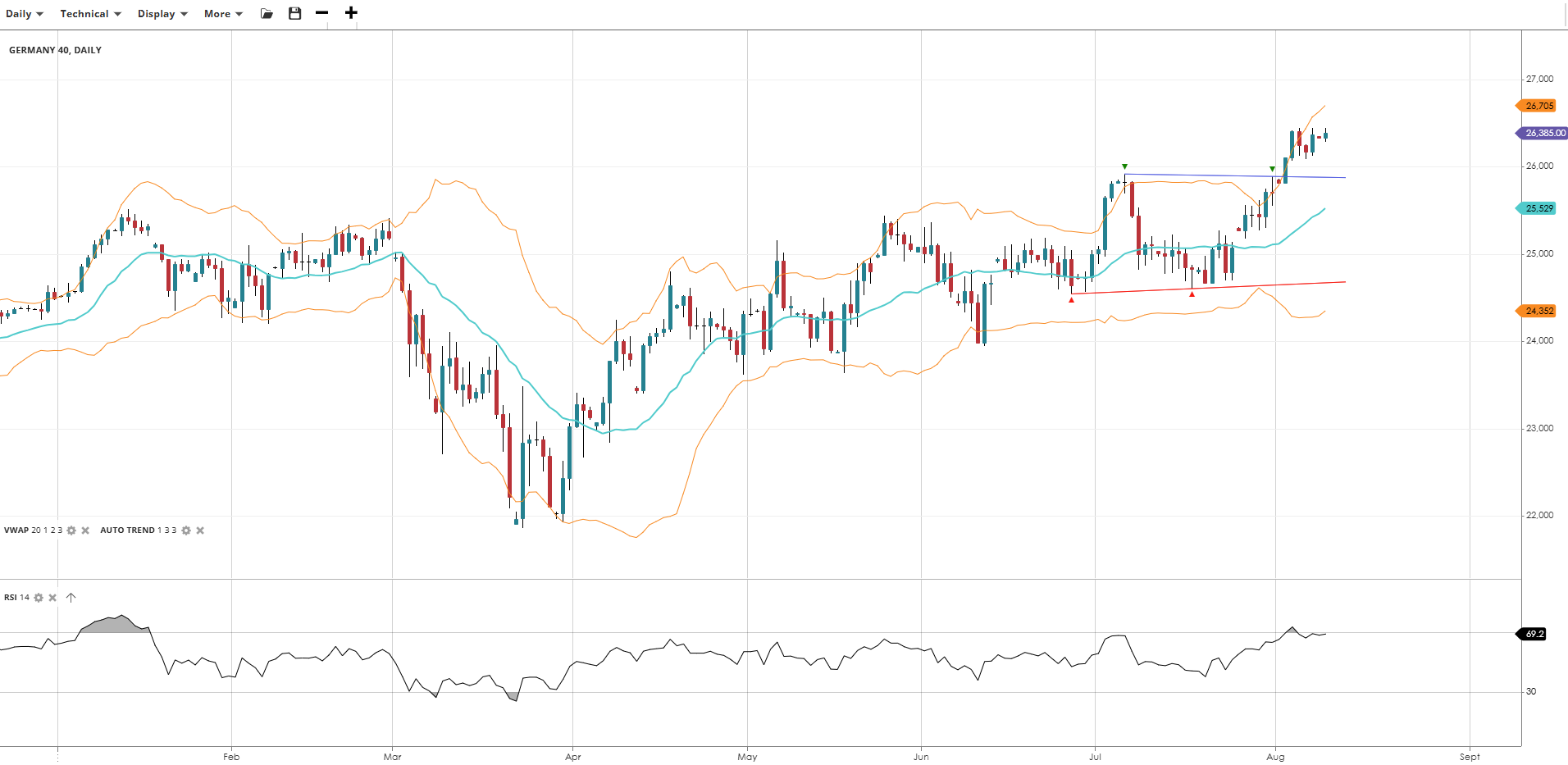This screenshot has width=1568, height=765.
Task: Click the VWAP 20 1 2 3 label
Action: [33, 530]
